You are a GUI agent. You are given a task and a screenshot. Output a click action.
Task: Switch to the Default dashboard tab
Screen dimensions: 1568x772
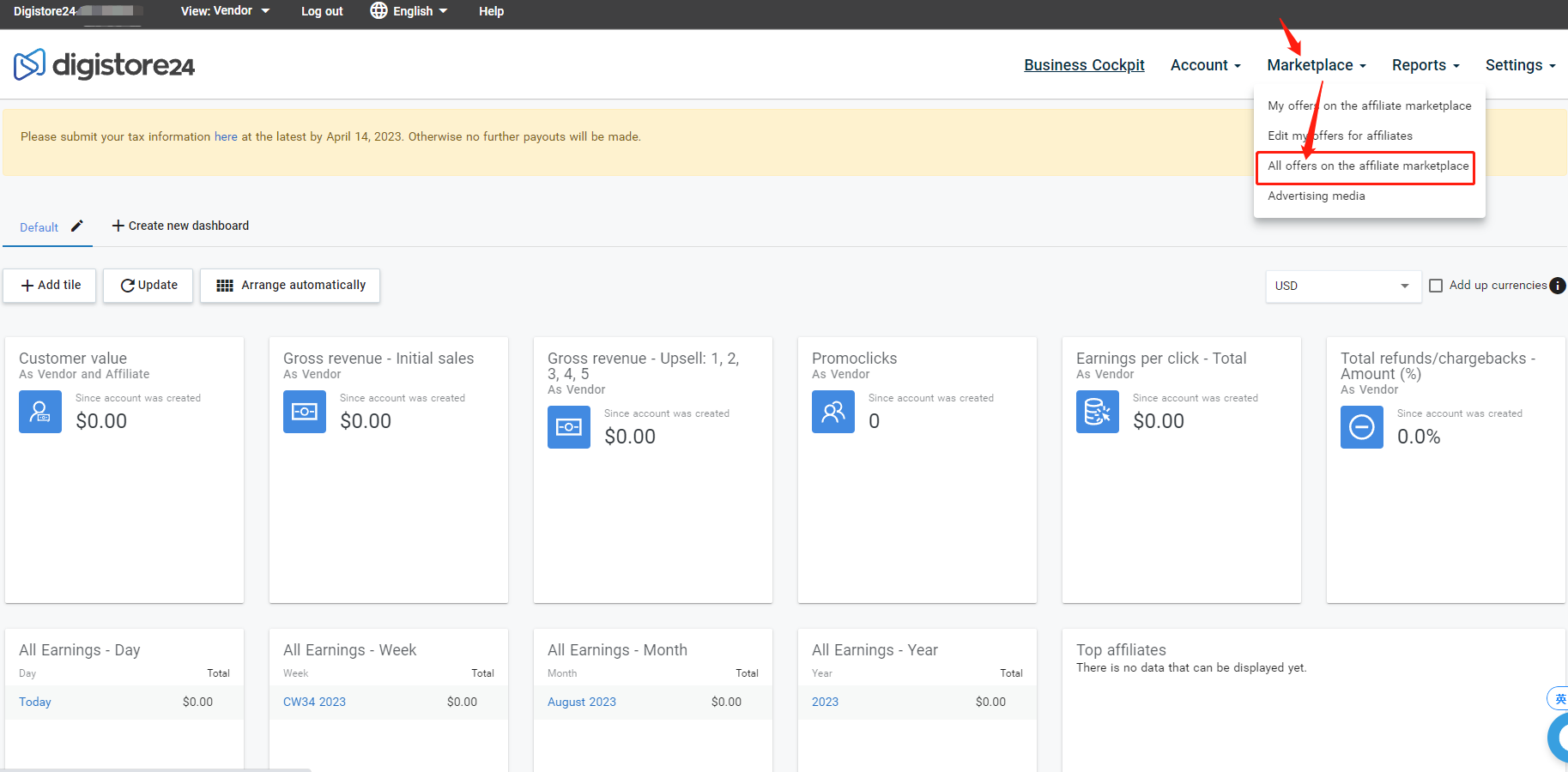pyautogui.click(x=39, y=227)
